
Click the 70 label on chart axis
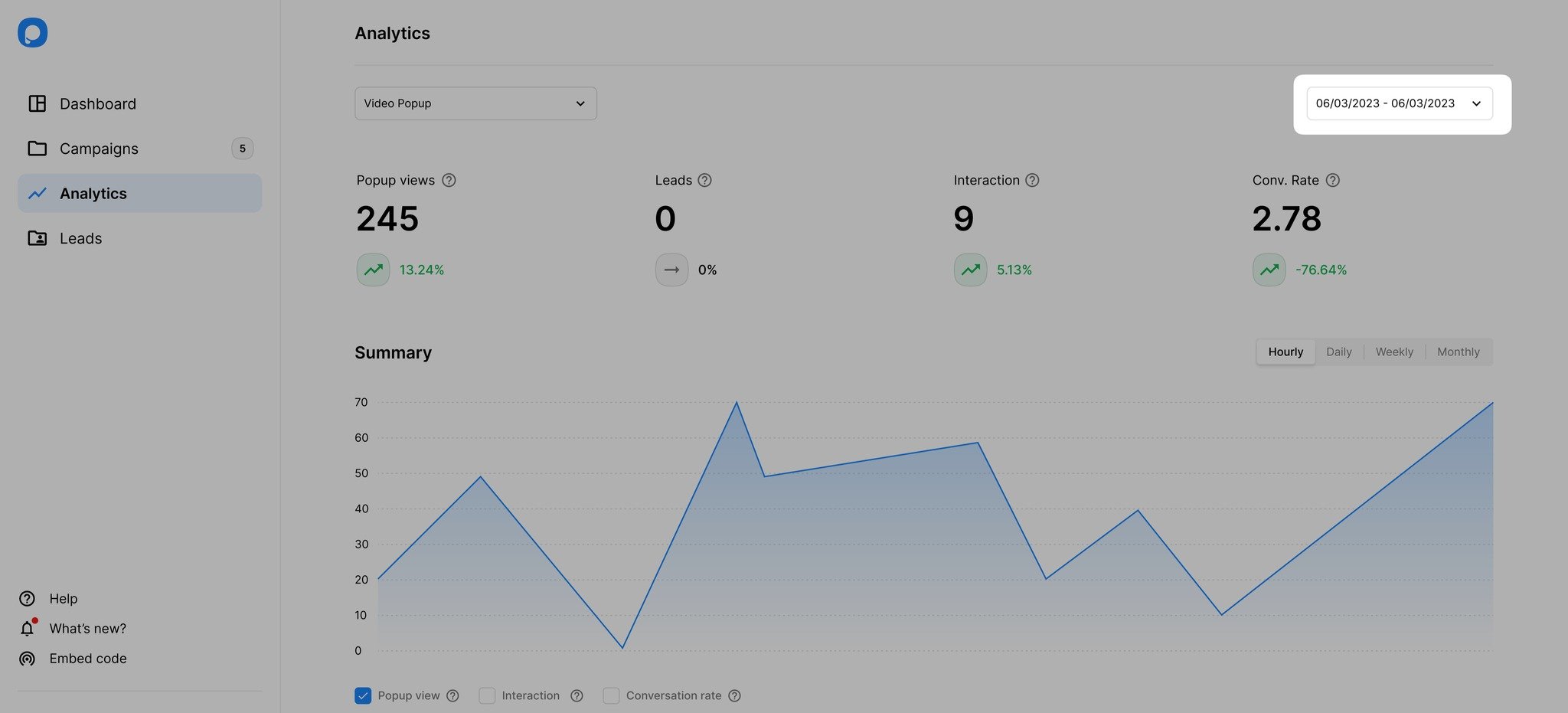361,402
